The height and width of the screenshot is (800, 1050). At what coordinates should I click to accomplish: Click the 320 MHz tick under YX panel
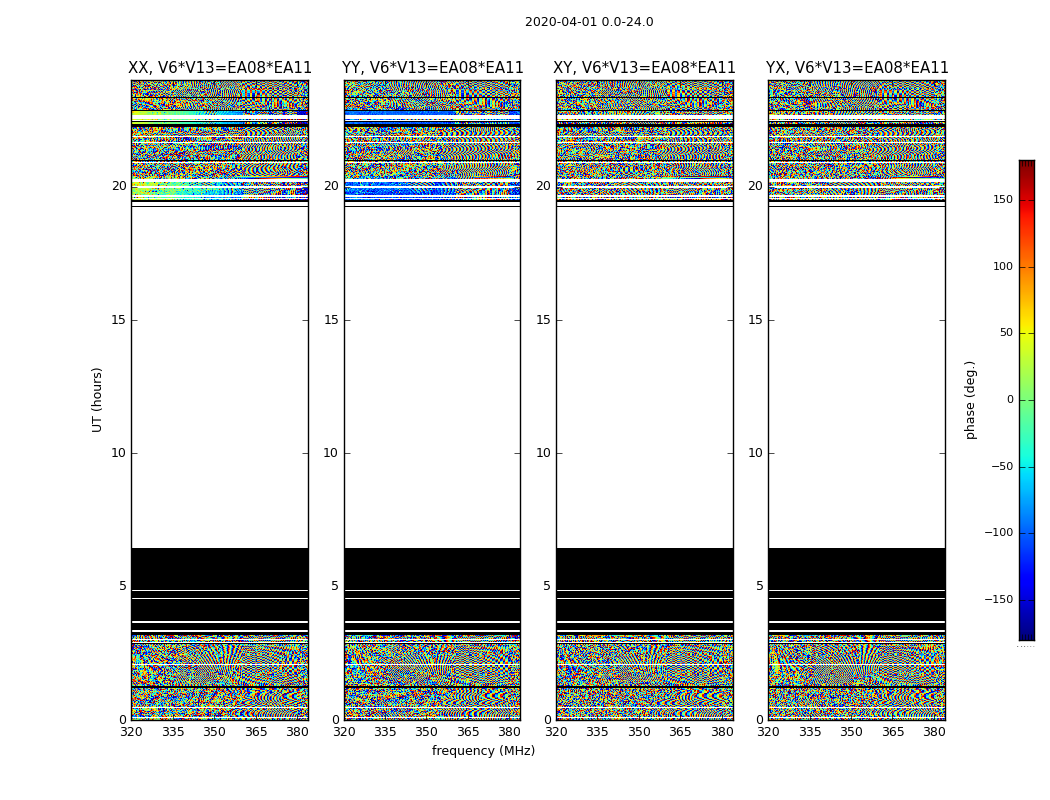click(768, 732)
